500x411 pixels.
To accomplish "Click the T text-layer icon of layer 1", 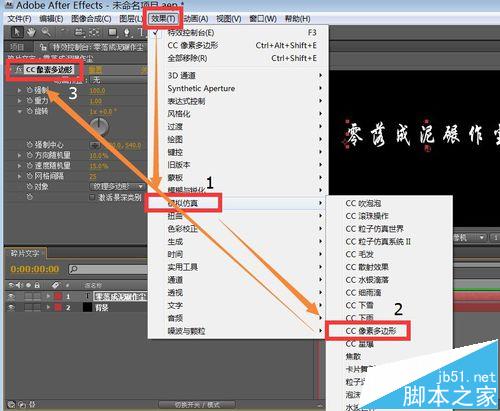I will coord(87,296).
